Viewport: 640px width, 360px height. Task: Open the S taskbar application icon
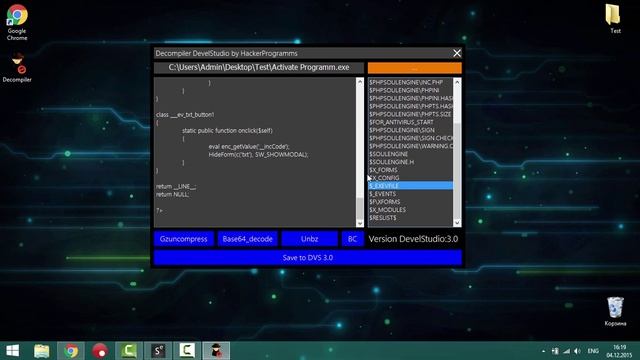(x=158, y=351)
